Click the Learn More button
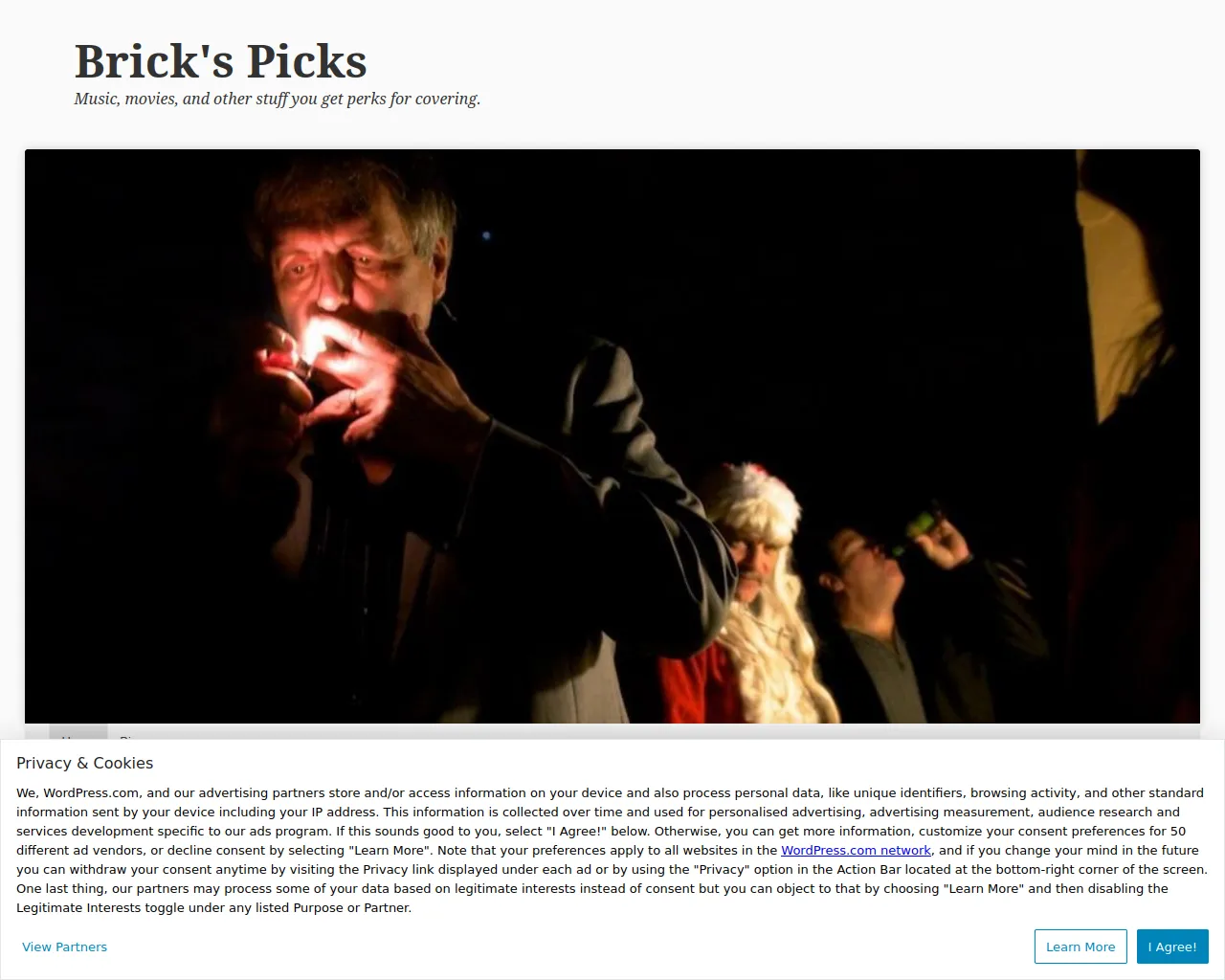Screen dimensions: 1225x980 click(1080, 947)
